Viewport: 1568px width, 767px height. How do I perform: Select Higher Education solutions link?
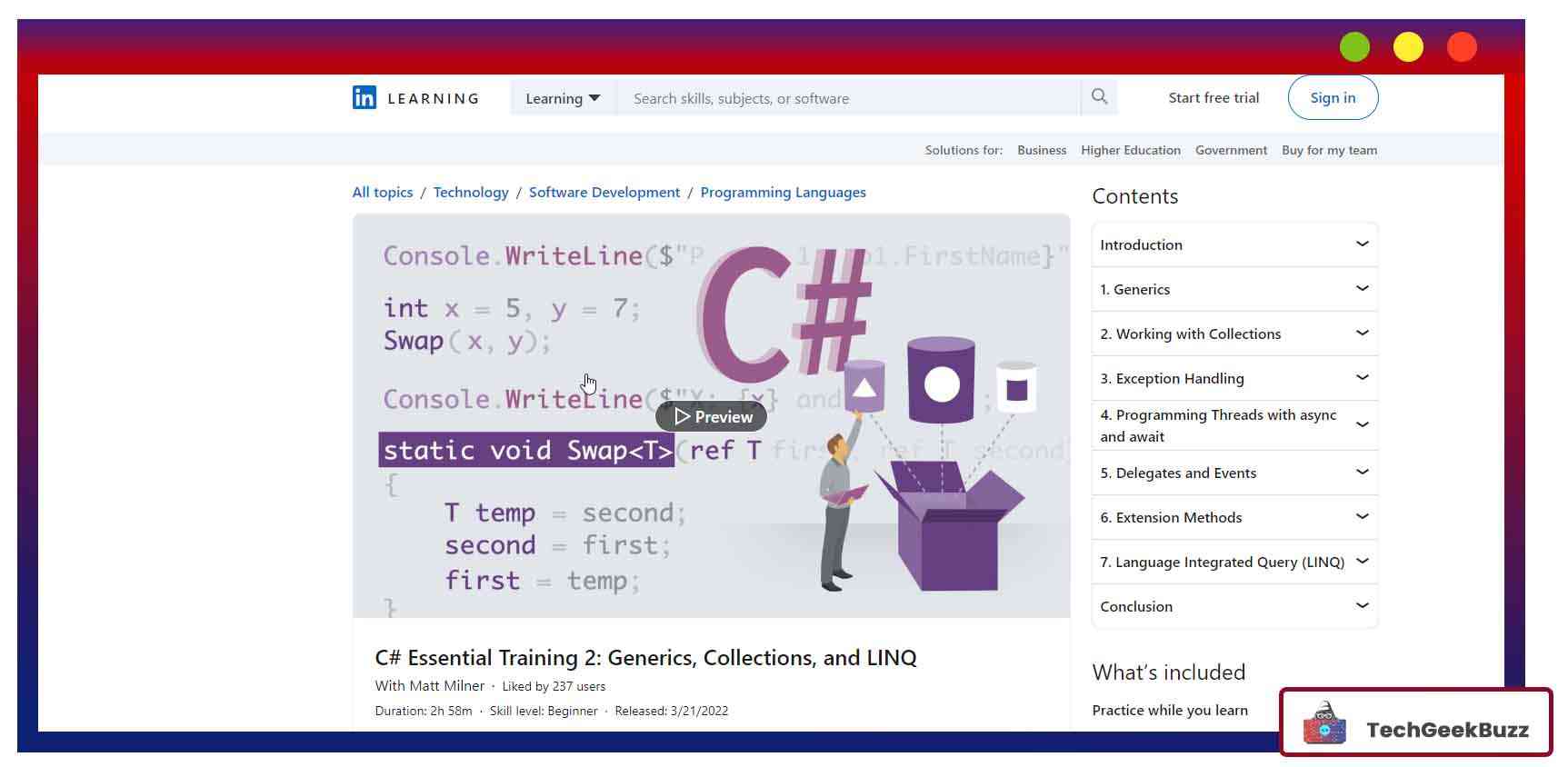point(1130,151)
